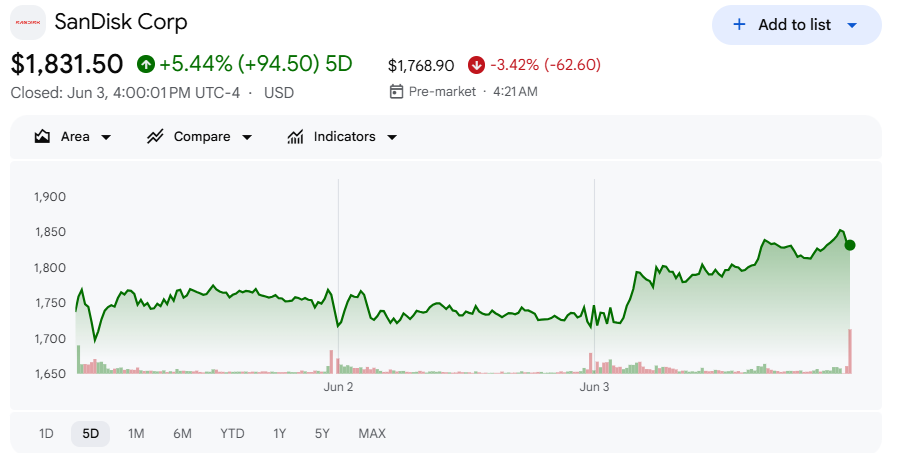Viewport: 899px width, 453px height.
Task: Click the 1,700 y-axis label
Action: click(50, 338)
